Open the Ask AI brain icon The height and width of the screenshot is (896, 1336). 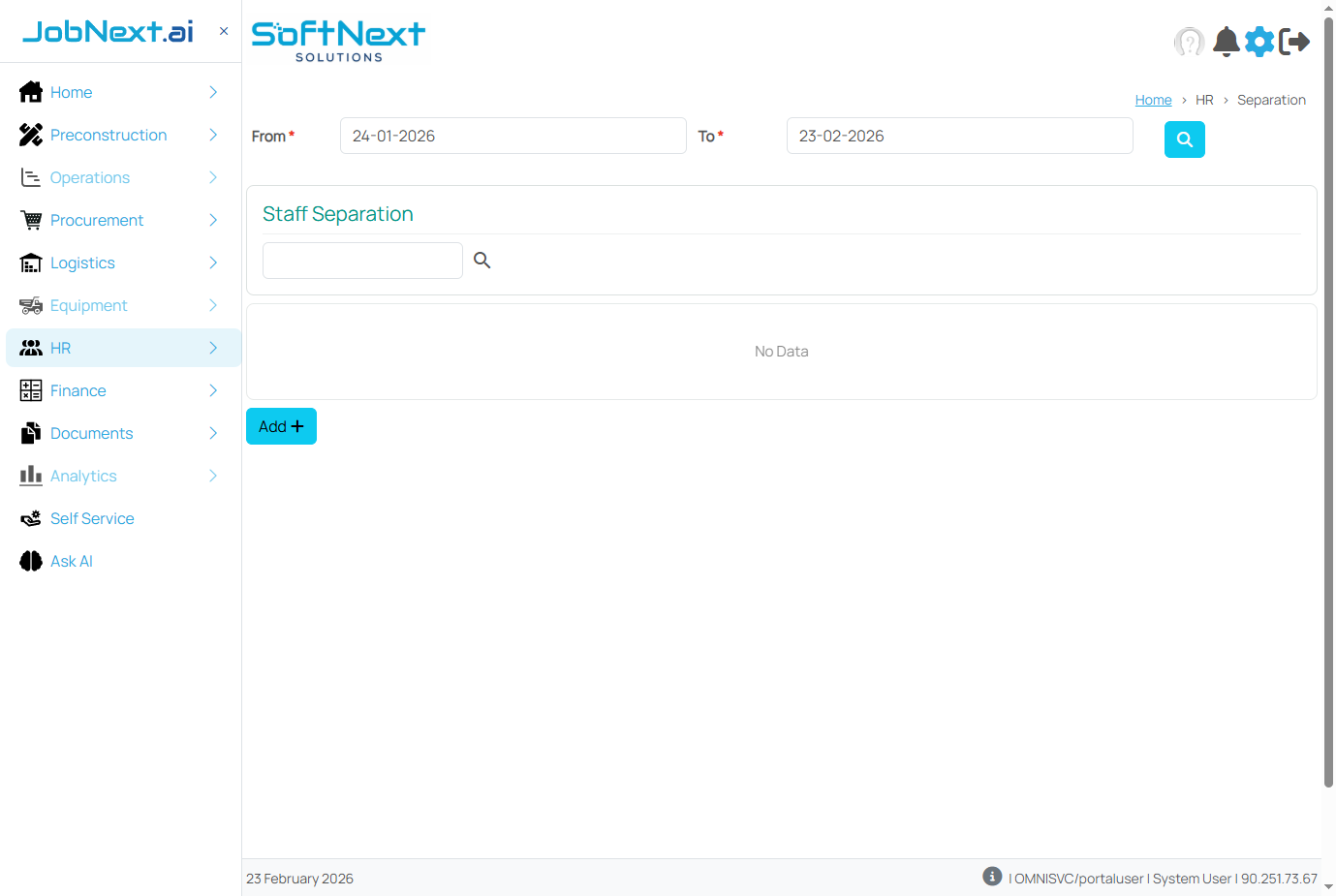point(30,561)
